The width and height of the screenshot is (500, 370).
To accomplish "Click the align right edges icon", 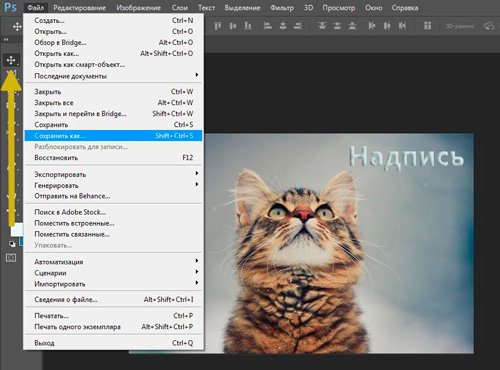I will click(x=298, y=26).
